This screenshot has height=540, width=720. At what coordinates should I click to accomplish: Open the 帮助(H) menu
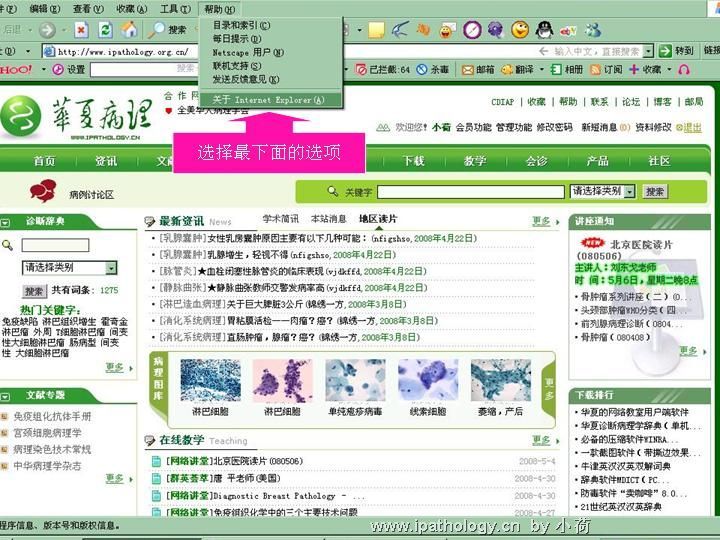tap(219, 9)
